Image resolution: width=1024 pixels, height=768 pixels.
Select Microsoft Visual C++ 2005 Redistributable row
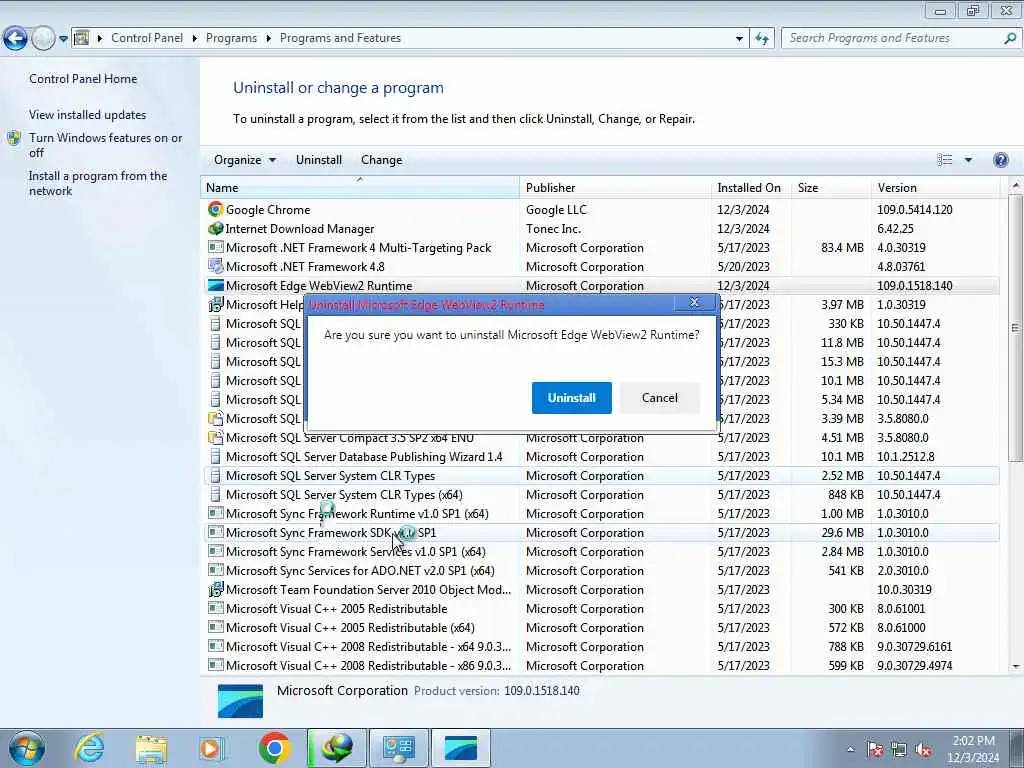click(601, 608)
